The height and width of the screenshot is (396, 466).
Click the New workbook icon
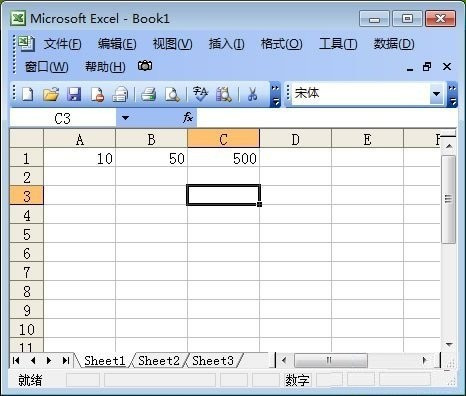tap(27, 95)
